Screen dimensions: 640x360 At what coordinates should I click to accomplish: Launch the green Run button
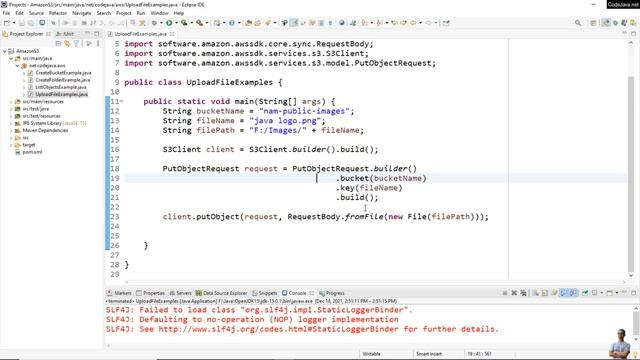tap(169, 23)
